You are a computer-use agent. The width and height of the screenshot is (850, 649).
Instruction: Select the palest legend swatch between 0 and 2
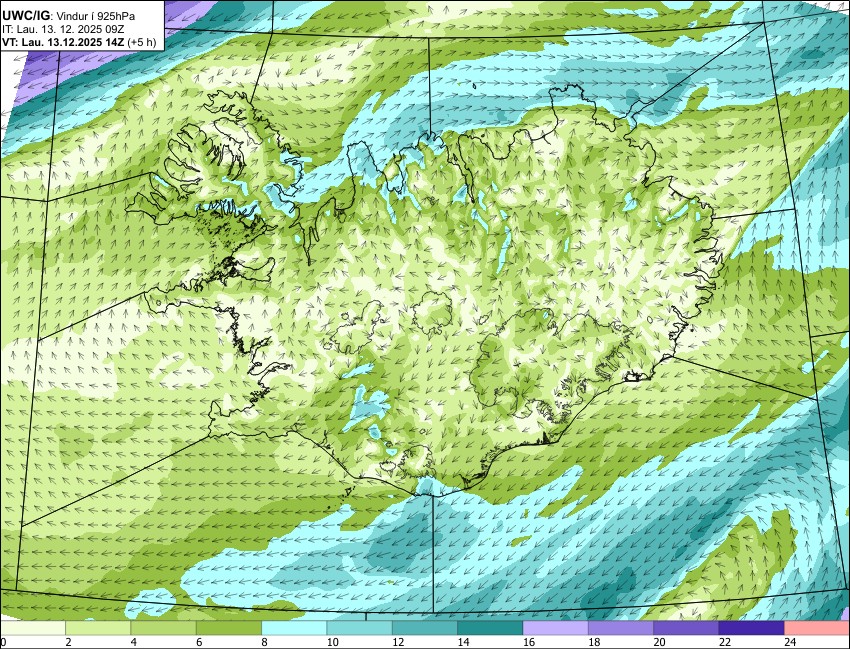point(33,628)
